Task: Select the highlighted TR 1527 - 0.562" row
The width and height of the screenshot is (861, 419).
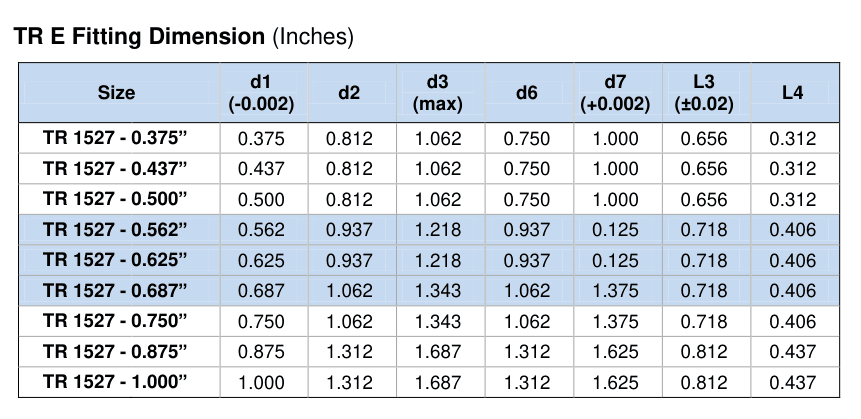Action: click(x=429, y=229)
